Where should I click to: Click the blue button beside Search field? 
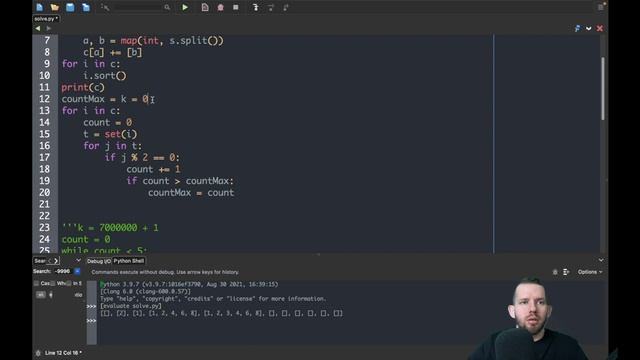click(x=77, y=271)
